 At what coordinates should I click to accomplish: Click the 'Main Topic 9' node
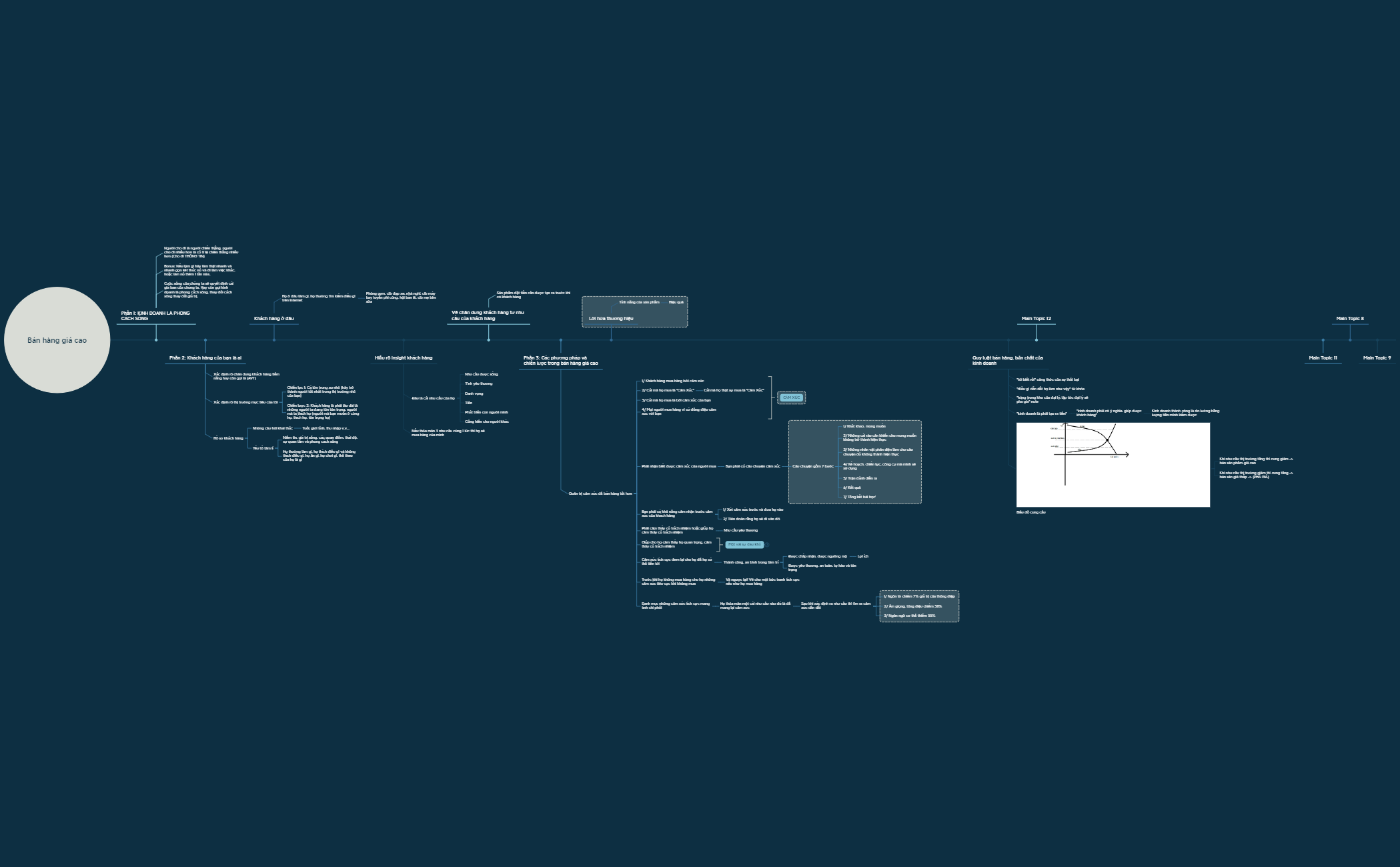coord(1377,358)
